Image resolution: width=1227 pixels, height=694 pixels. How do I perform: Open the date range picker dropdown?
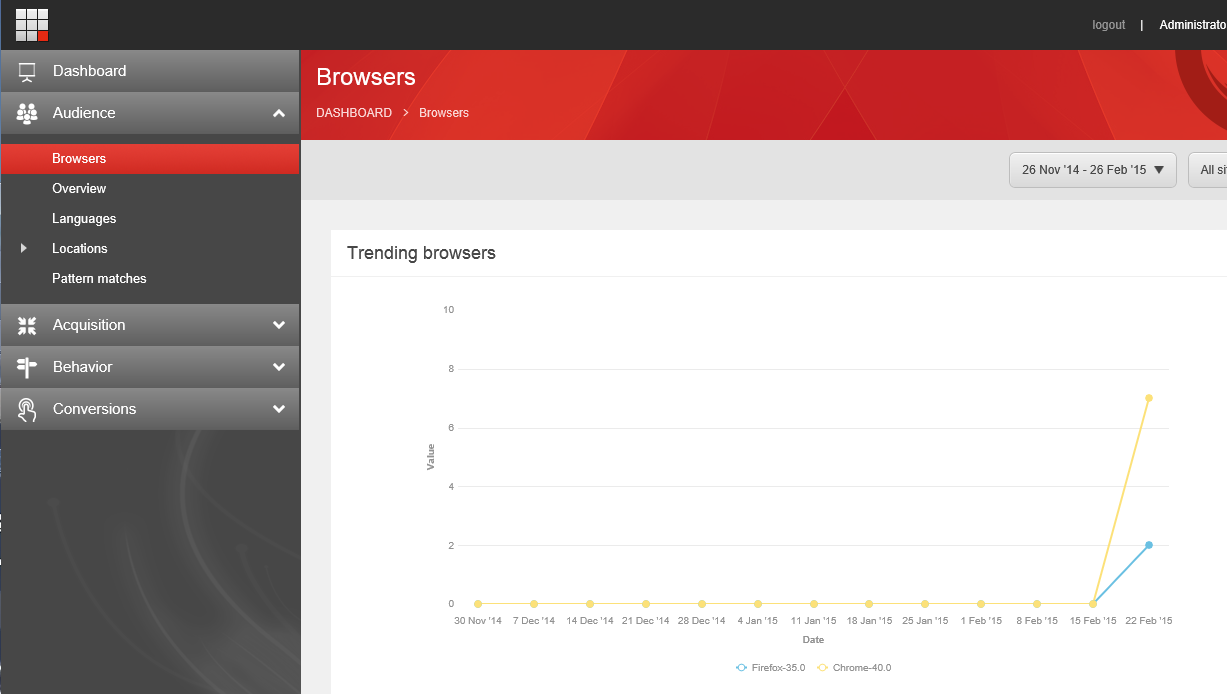point(1092,169)
